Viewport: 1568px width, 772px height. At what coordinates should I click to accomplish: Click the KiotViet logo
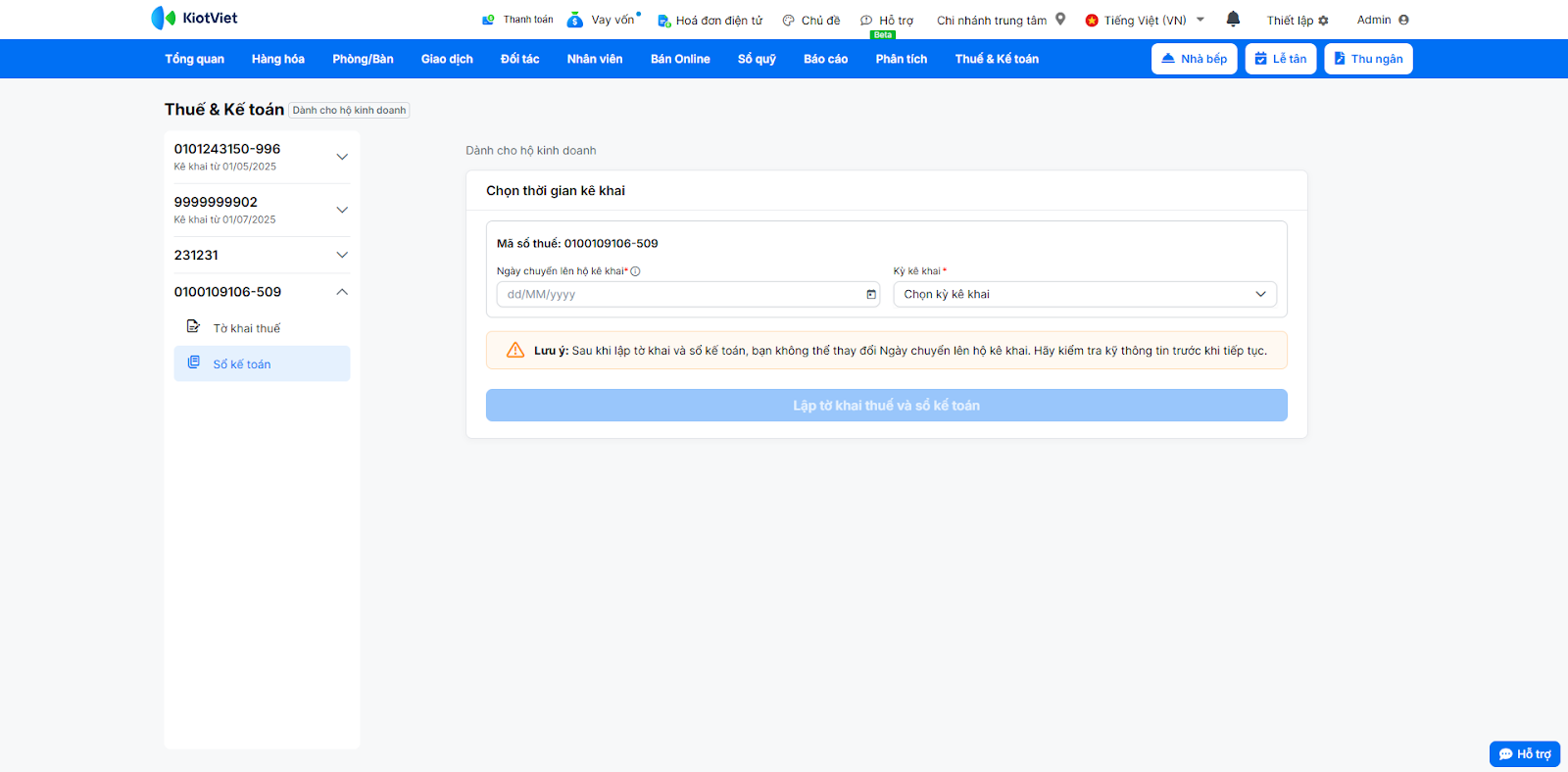click(x=194, y=18)
